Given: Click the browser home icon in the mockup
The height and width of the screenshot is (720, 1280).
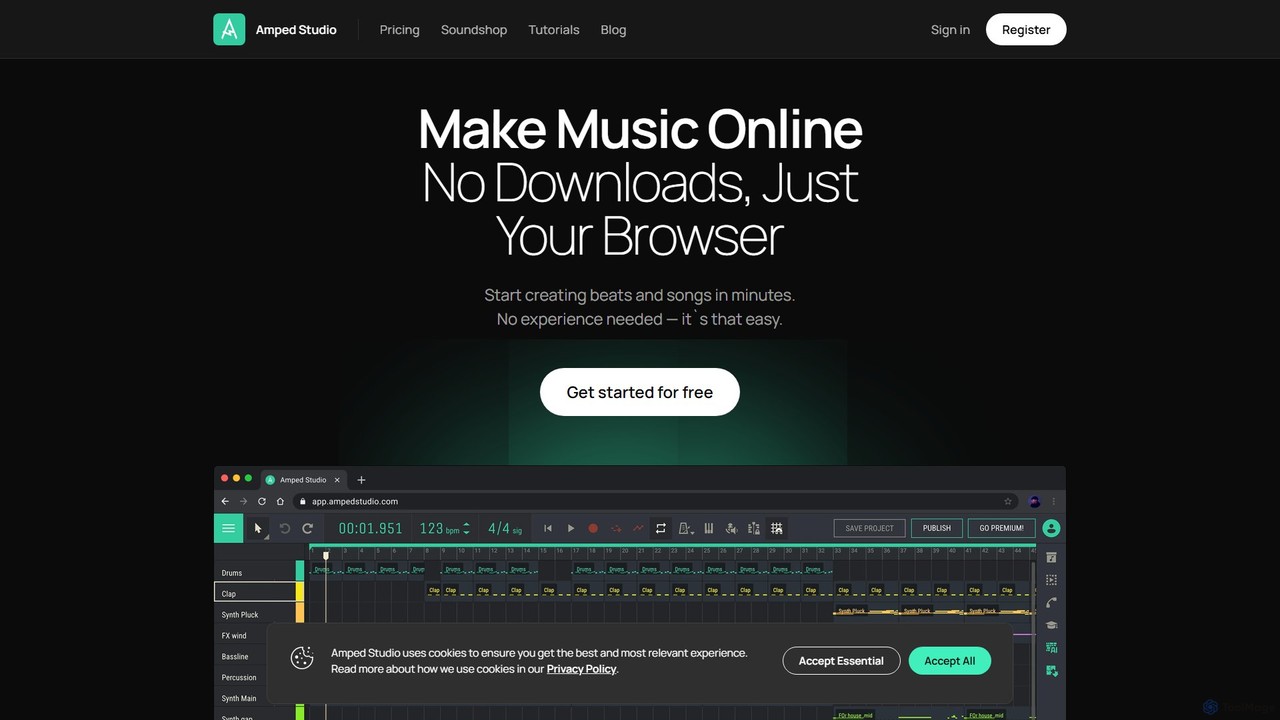Looking at the screenshot, I should [x=280, y=501].
